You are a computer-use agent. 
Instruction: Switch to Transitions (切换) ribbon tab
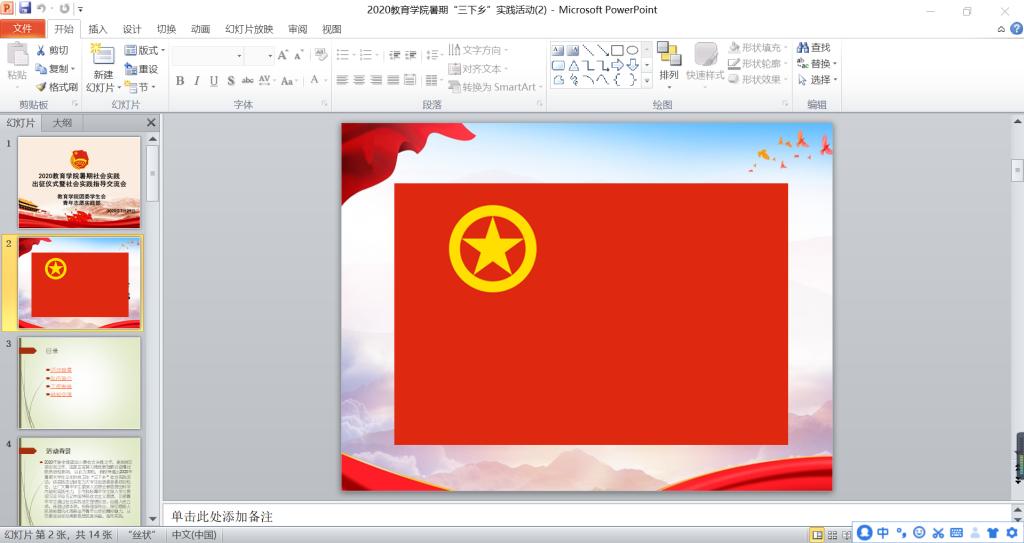click(x=167, y=29)
